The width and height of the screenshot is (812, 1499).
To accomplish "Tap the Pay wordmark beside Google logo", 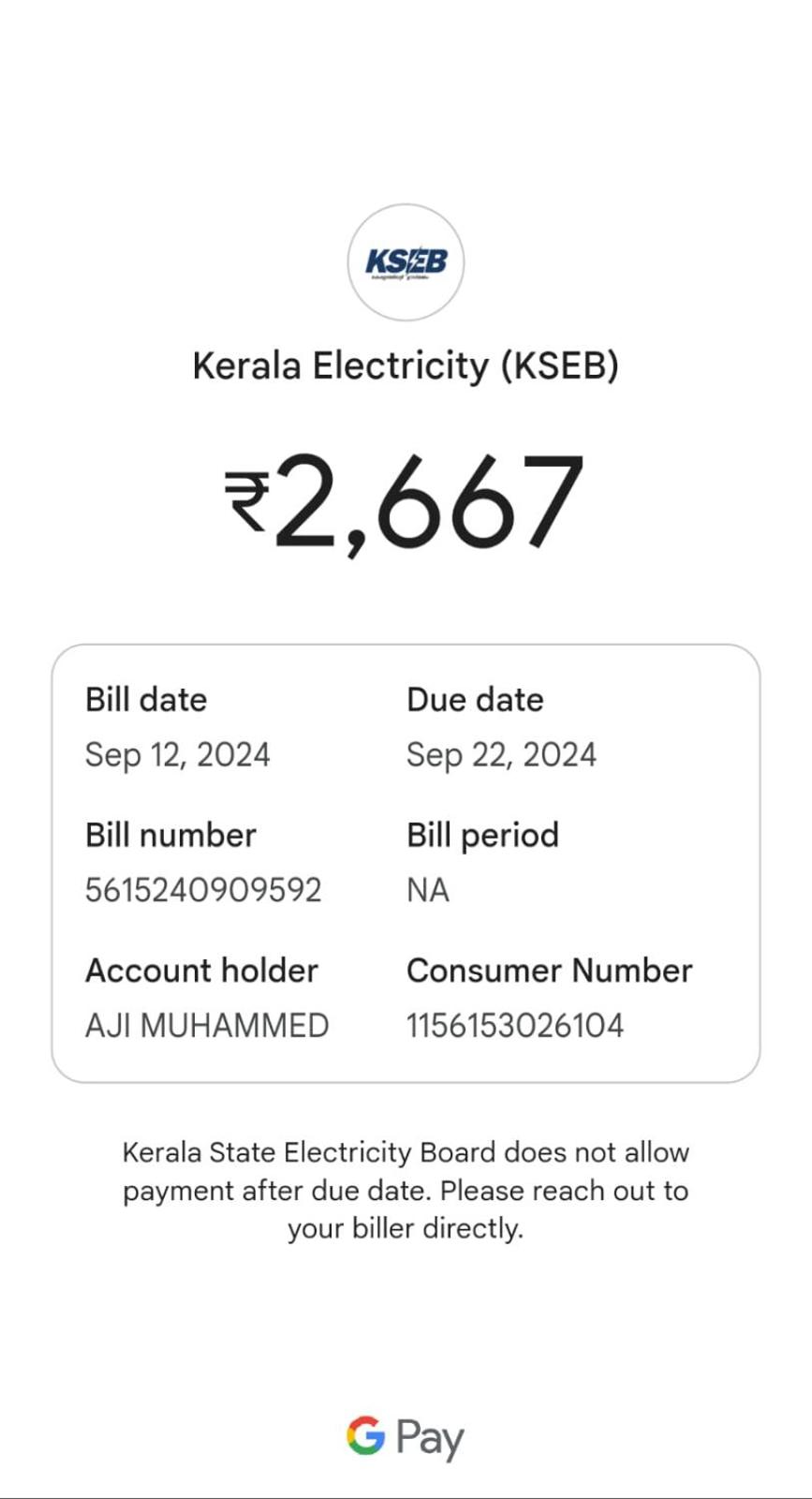I will tap(430, 1438).
